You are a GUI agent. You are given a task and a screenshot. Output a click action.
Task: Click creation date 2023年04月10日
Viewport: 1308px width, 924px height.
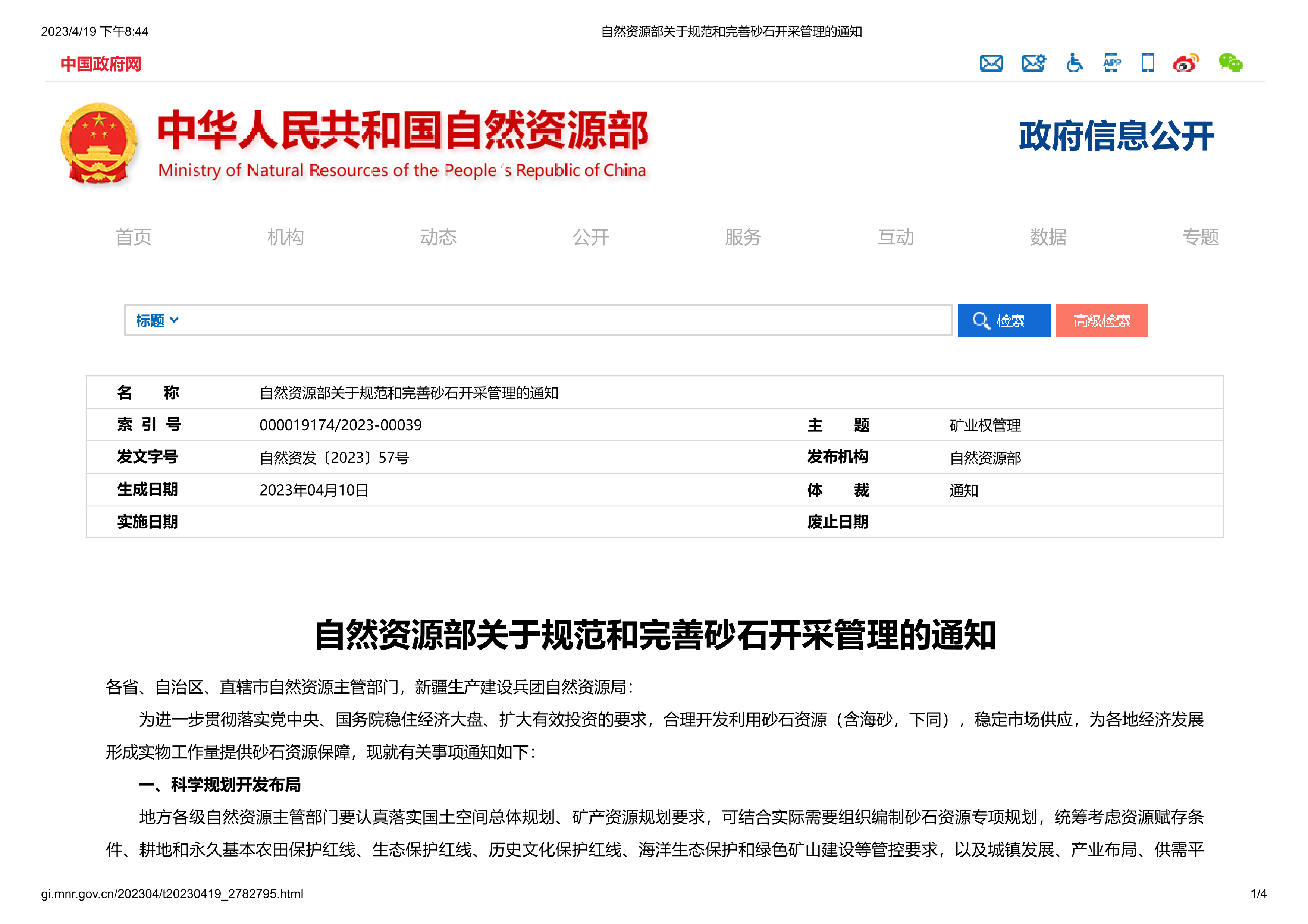tap(314, 490)
